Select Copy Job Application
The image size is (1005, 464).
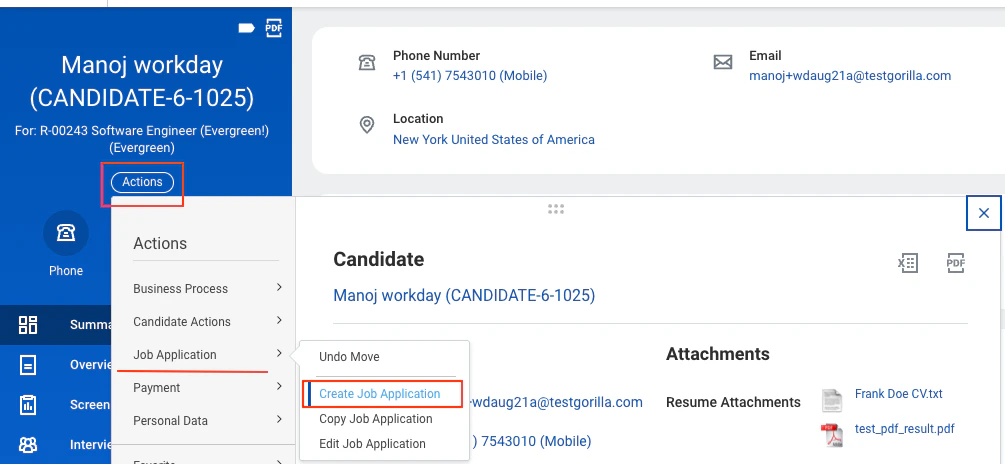point(376,419)
